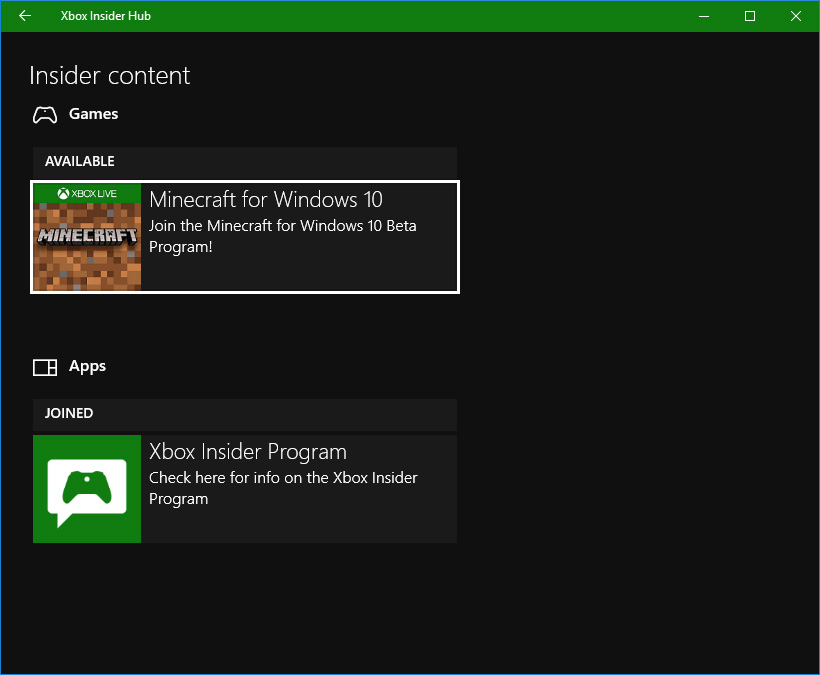
Task: Click the JOINED group header
Action: (x=69, y=413)
